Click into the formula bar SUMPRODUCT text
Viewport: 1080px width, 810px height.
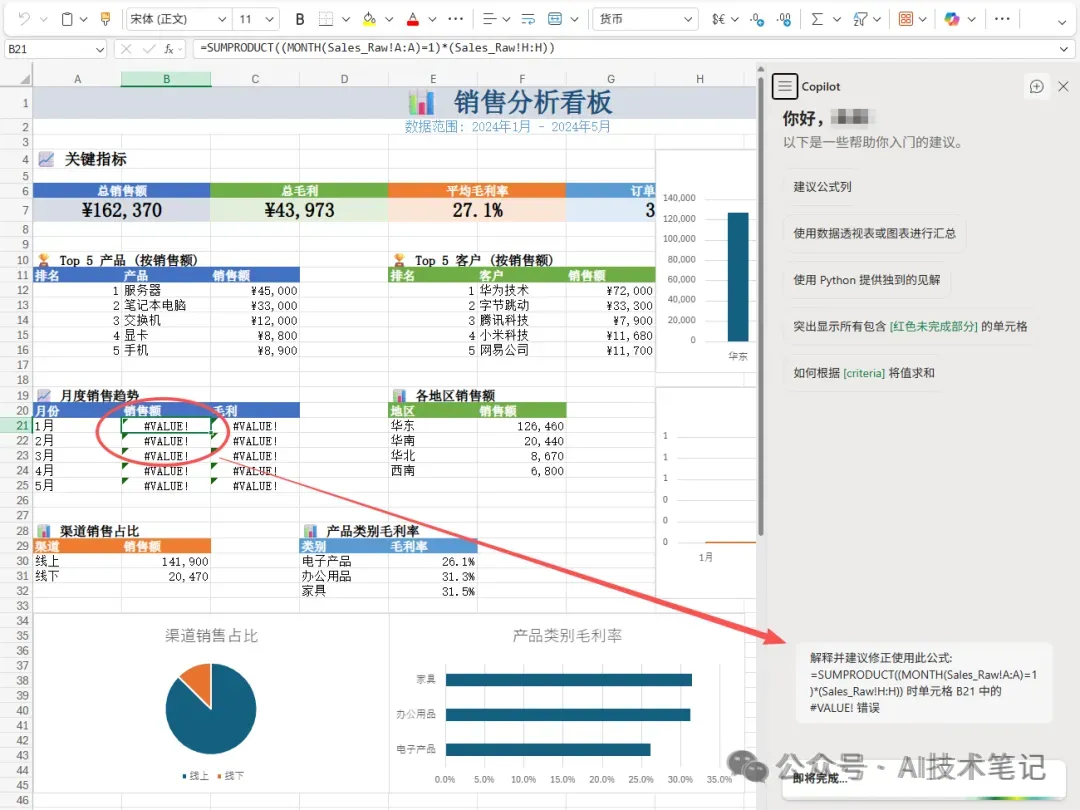tap(377, 48)
